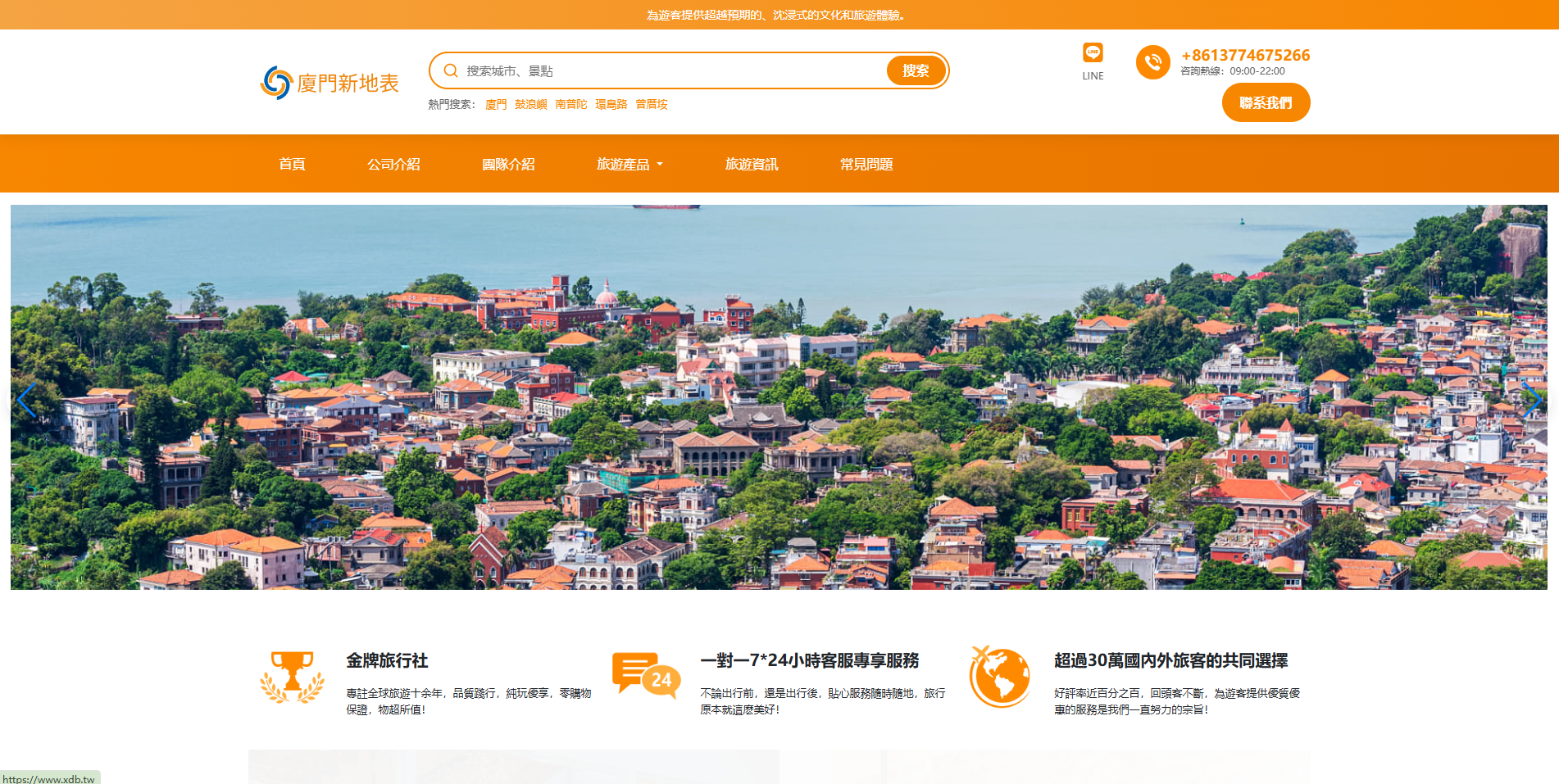Image resolution: width=1559 pixels, height=784 pixels.
Task: Click the 聯系我們 button
Action: point(1266,103)
